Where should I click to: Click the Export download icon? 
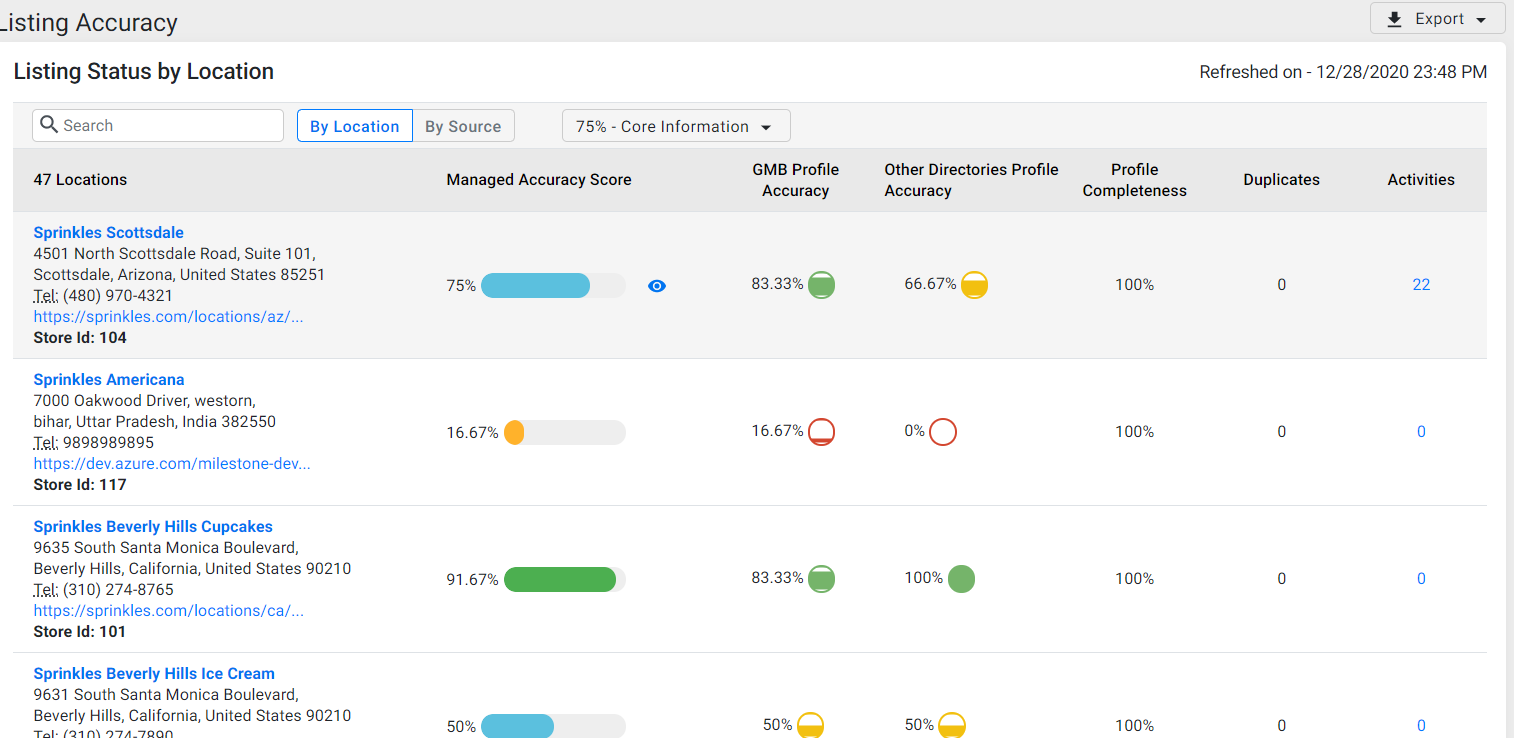click(x=1394, y=19)
